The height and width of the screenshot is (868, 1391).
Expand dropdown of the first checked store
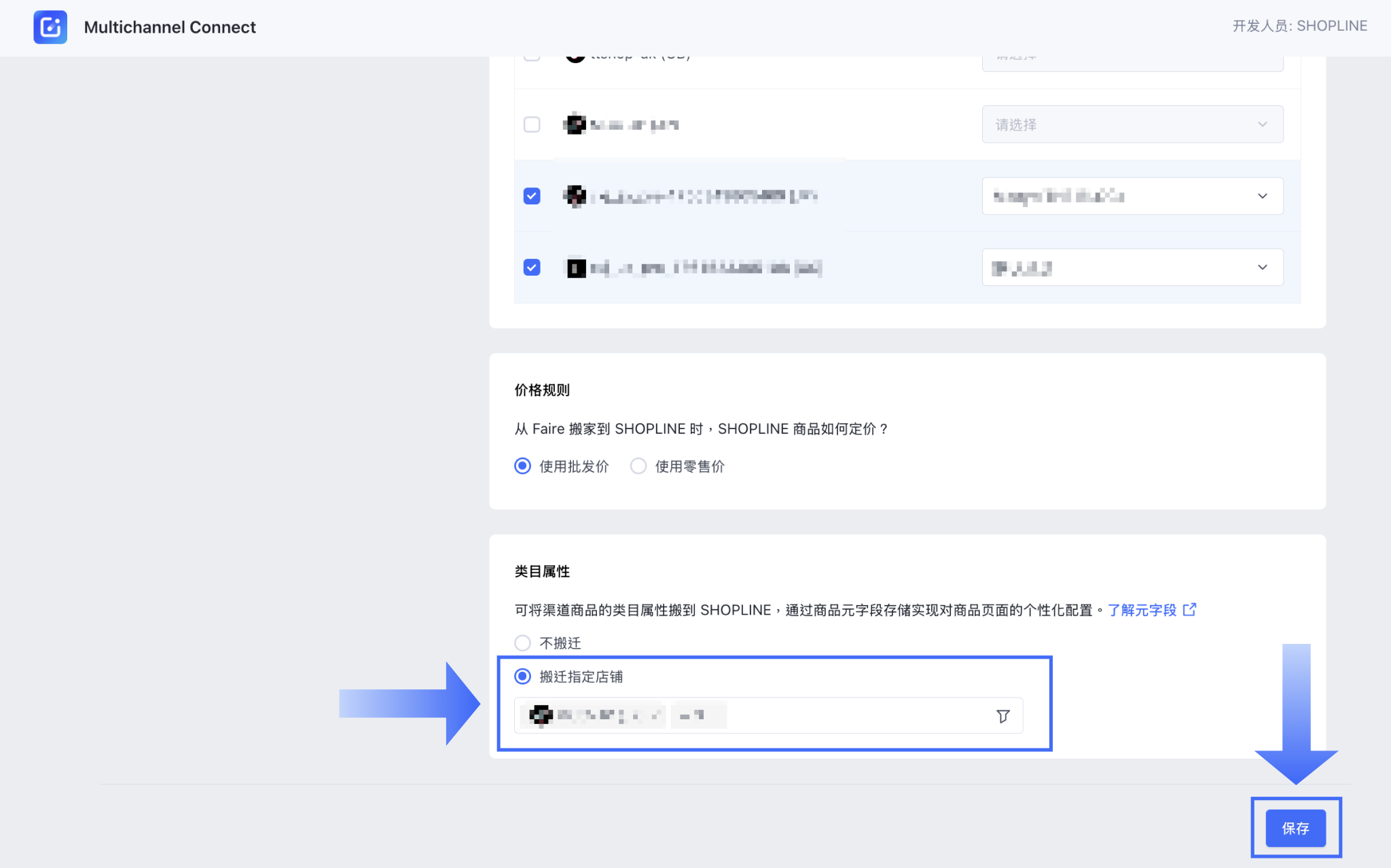[x=1132, y=196]
